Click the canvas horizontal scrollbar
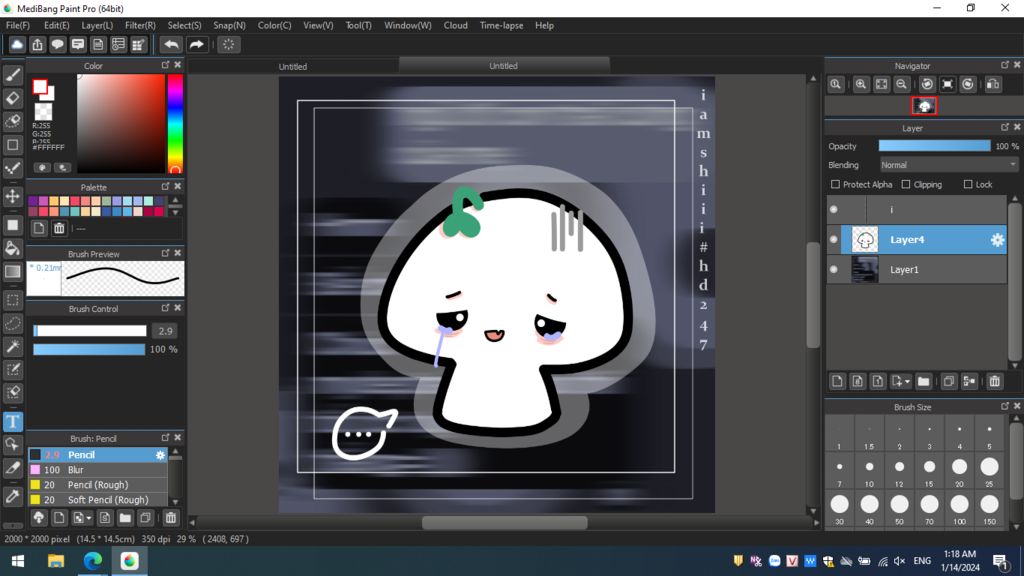 (x=504, y=522)
